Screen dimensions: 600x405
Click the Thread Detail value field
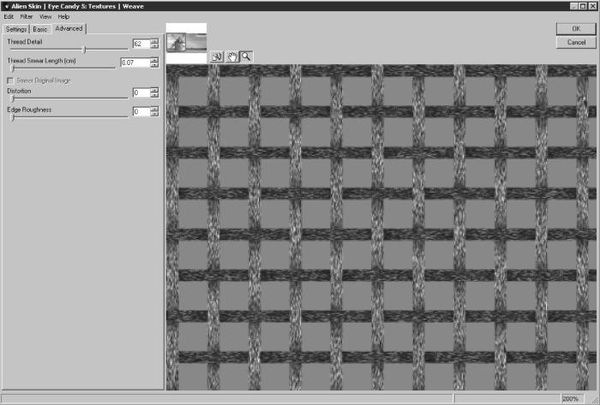pos(139,44)
